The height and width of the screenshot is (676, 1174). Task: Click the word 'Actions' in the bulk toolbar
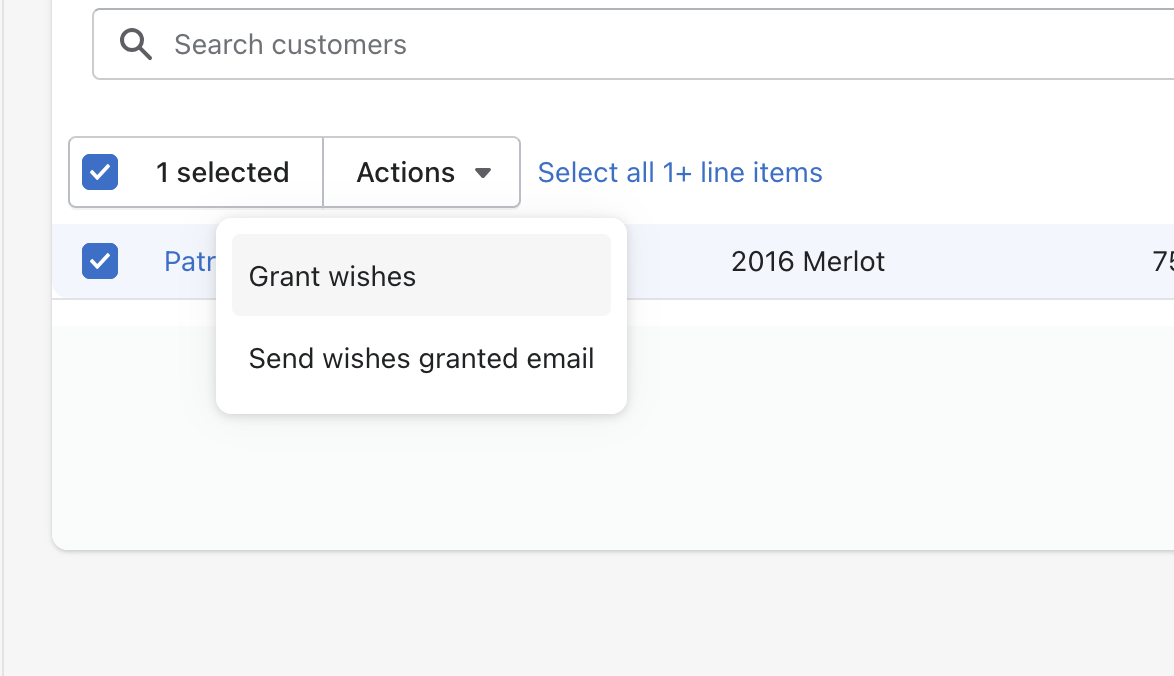(x=405, y=172)
